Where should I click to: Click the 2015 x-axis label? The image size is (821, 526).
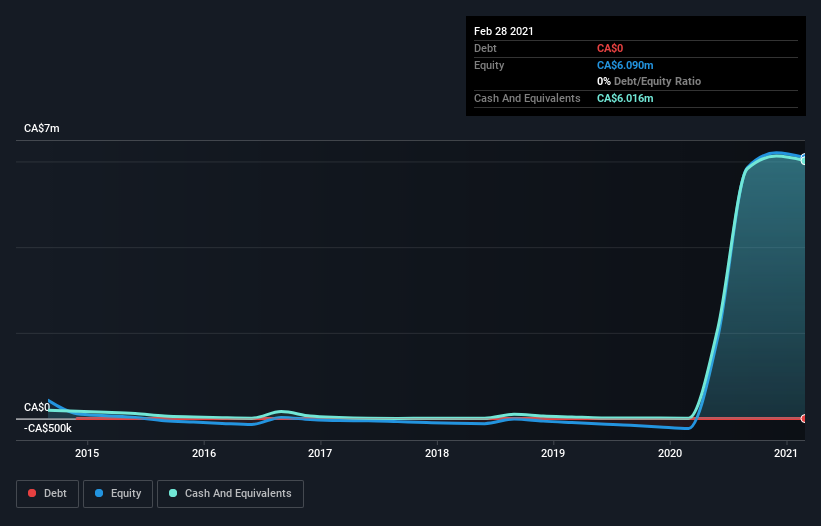pos(87,453)
